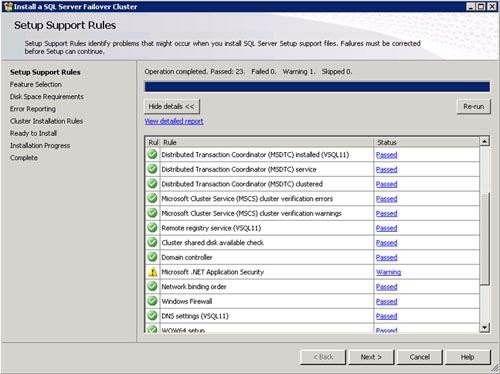Click the disabled Back button
Viewport: 500px width, 374px height.
(x=323, y=357)
